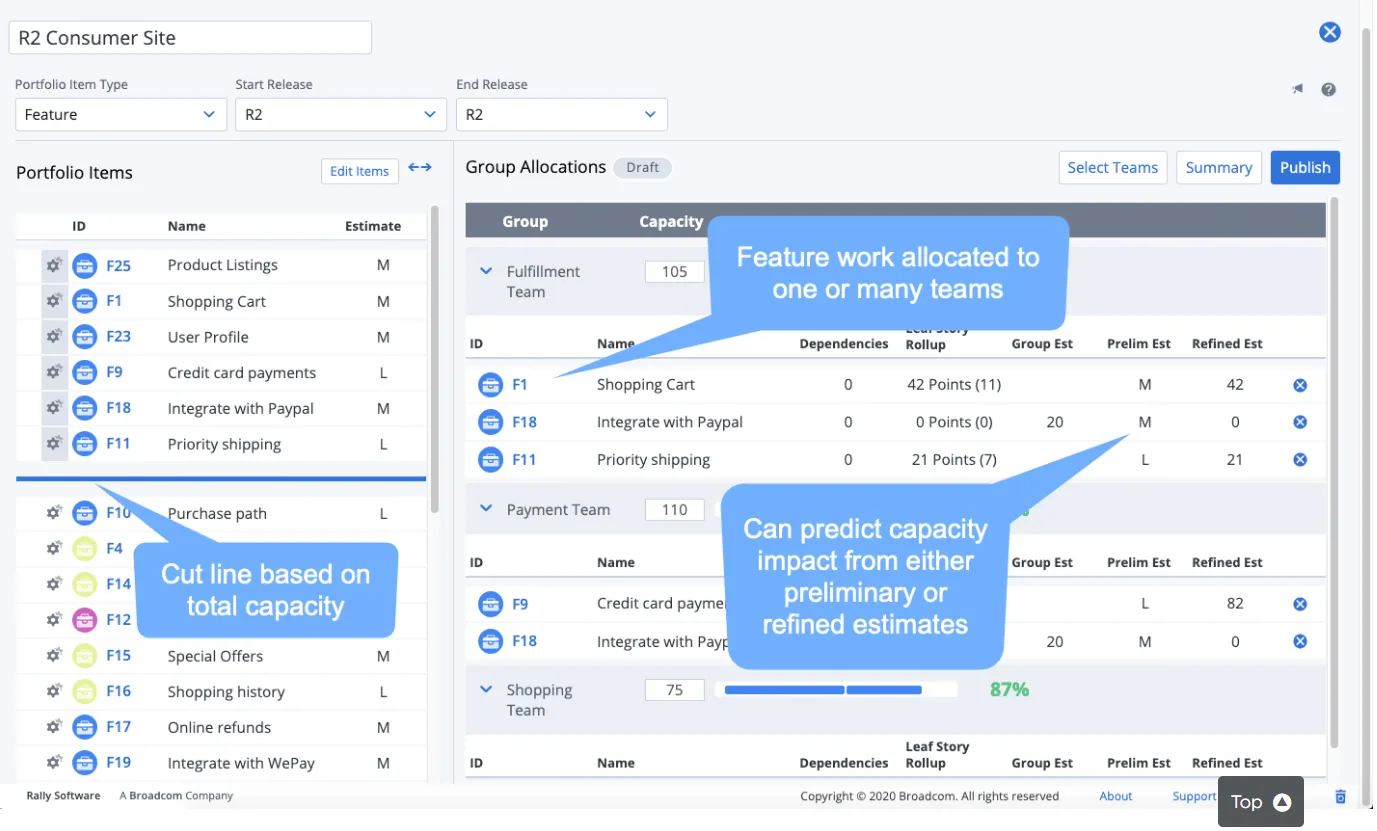The width and height of the screenshot is (1377, 831).
Task: Remove F11 Priority shipping allocation
Action: (x=1300, y=460)
